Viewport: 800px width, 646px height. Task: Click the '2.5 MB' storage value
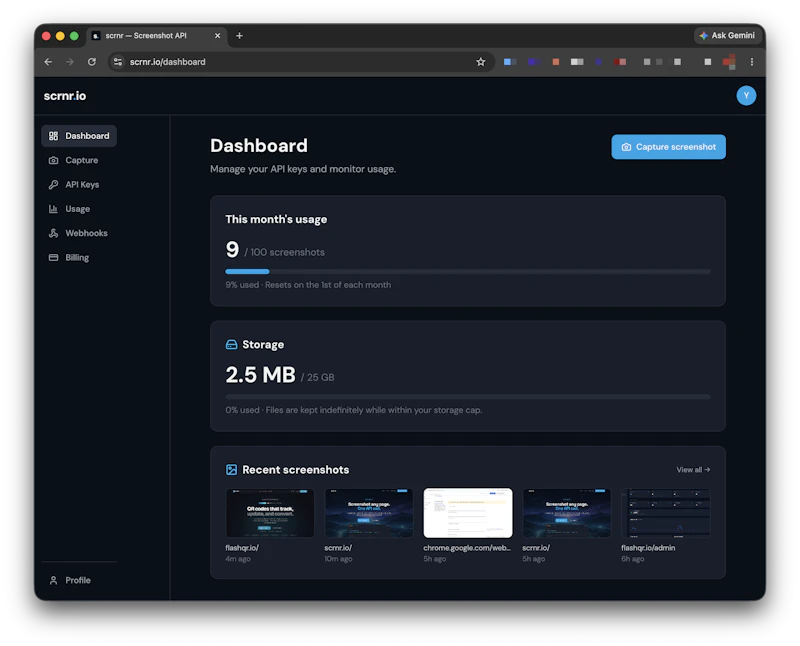coord(260,375)
